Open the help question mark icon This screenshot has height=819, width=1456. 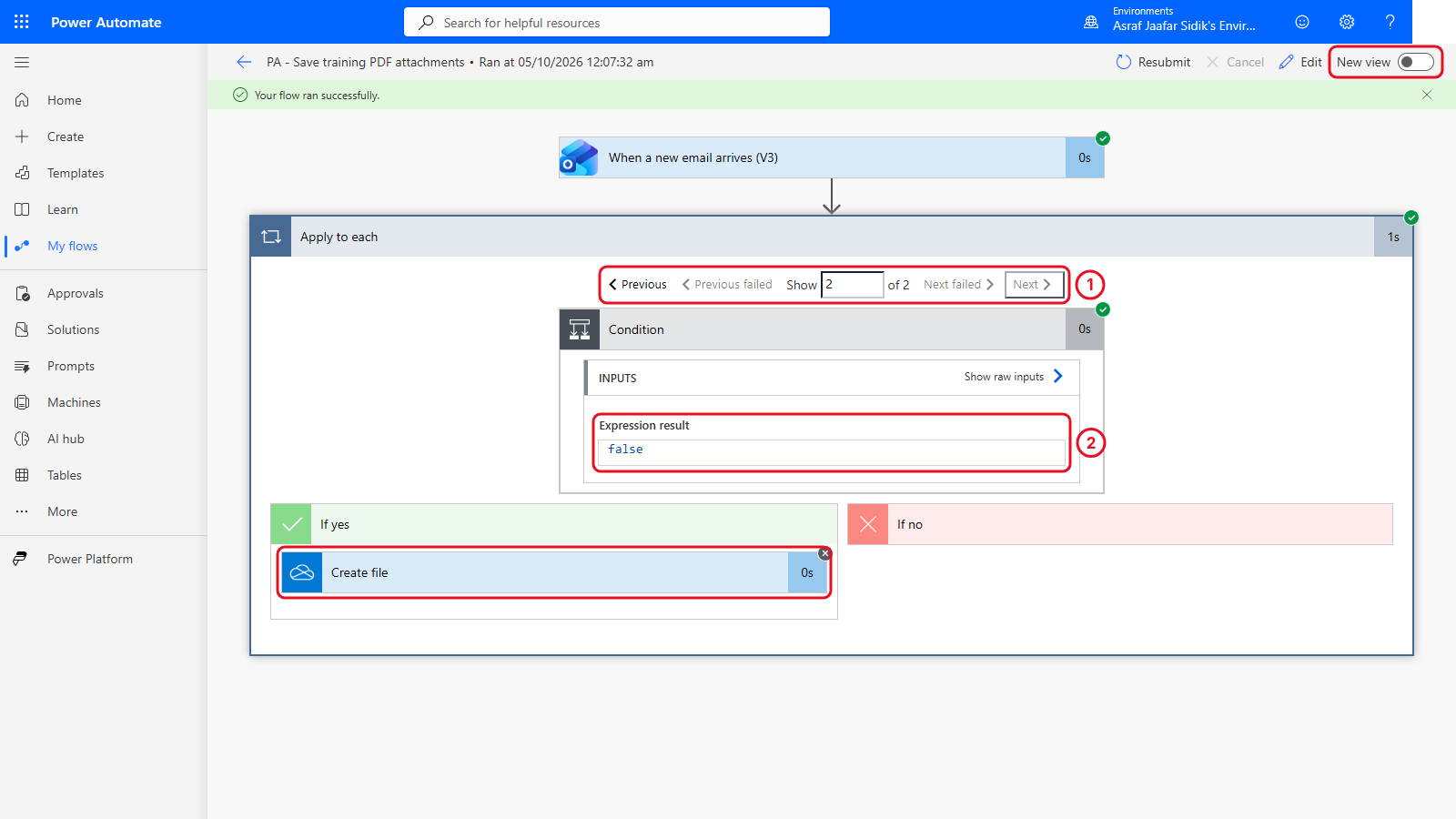click(x=1390, y=22)
